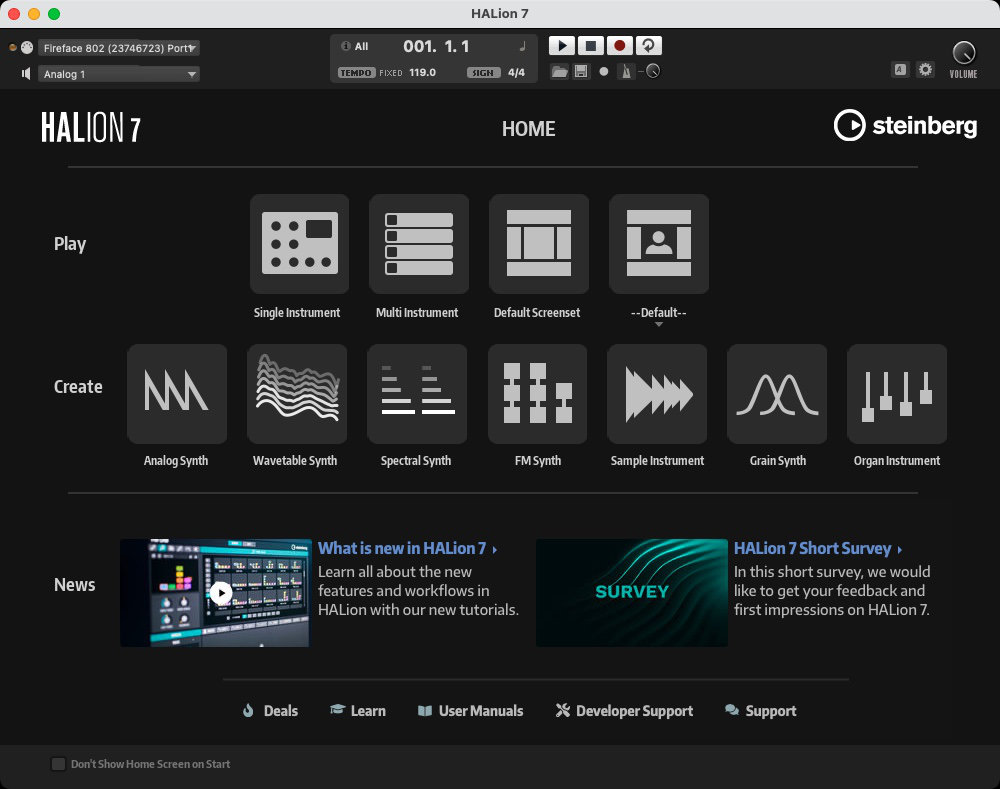Create a new Wavetable Synth
This screenshot has height=789, width=1000.
point(297,394)
